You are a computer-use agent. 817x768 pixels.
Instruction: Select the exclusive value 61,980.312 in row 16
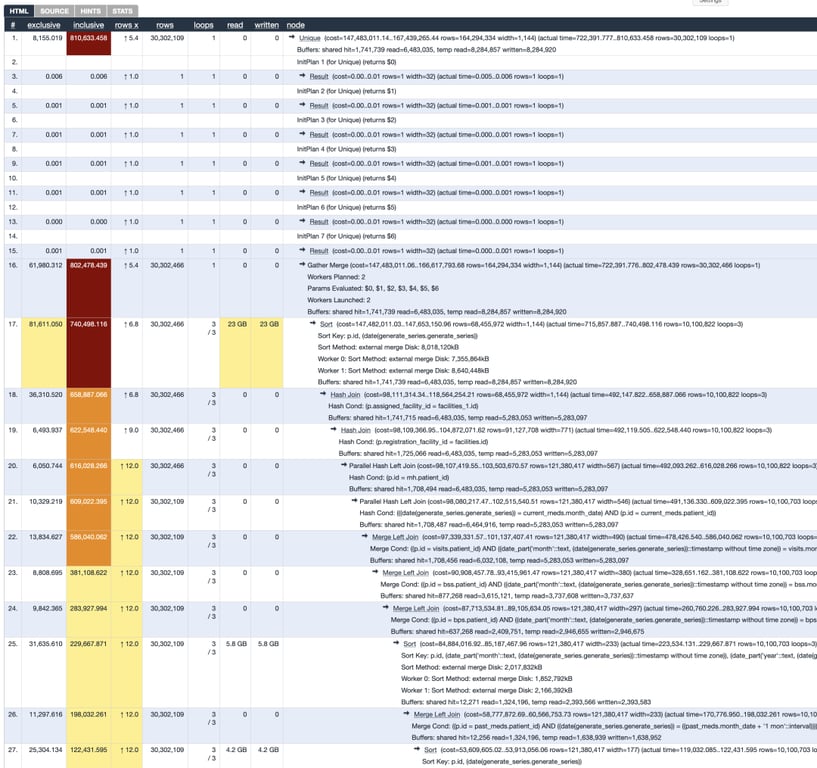45,265
